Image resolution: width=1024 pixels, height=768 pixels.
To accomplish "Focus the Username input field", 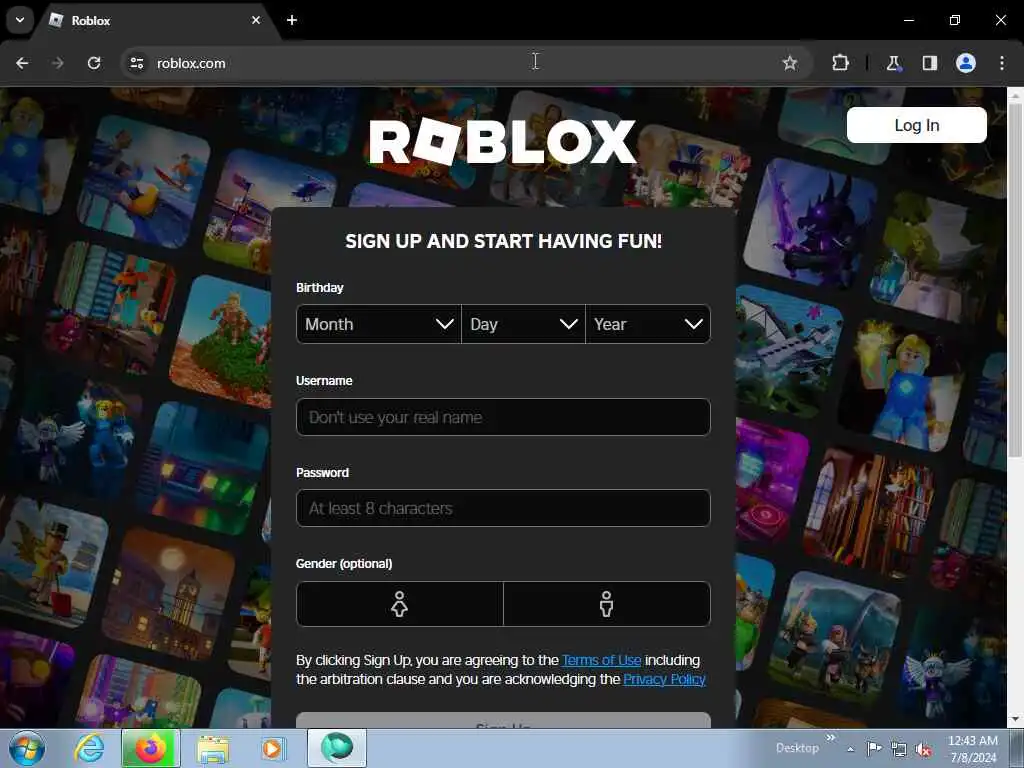I will [x=503, y=417].
